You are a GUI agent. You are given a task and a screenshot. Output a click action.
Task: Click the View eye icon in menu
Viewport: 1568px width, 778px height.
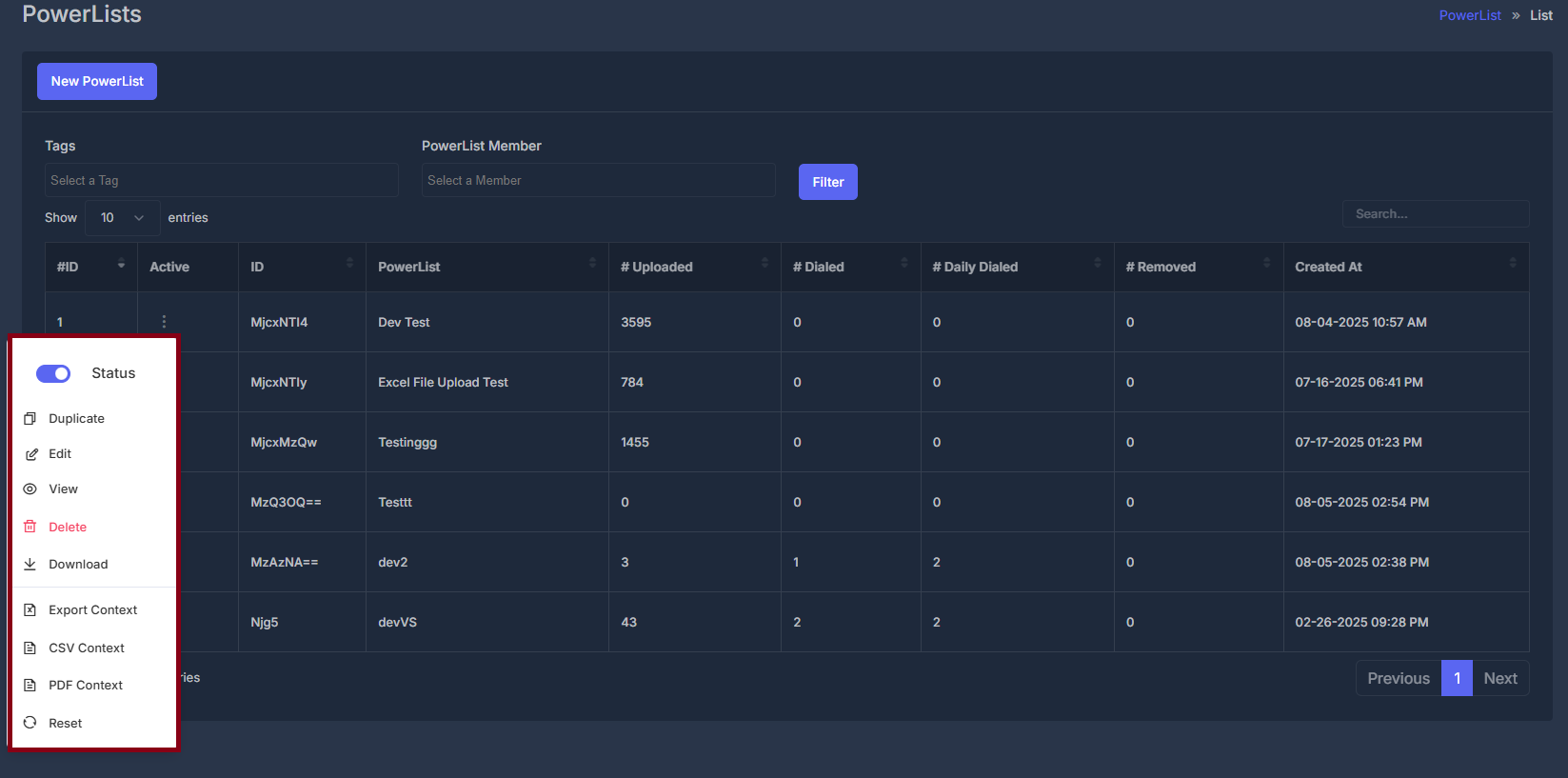[x=30, y=489]
